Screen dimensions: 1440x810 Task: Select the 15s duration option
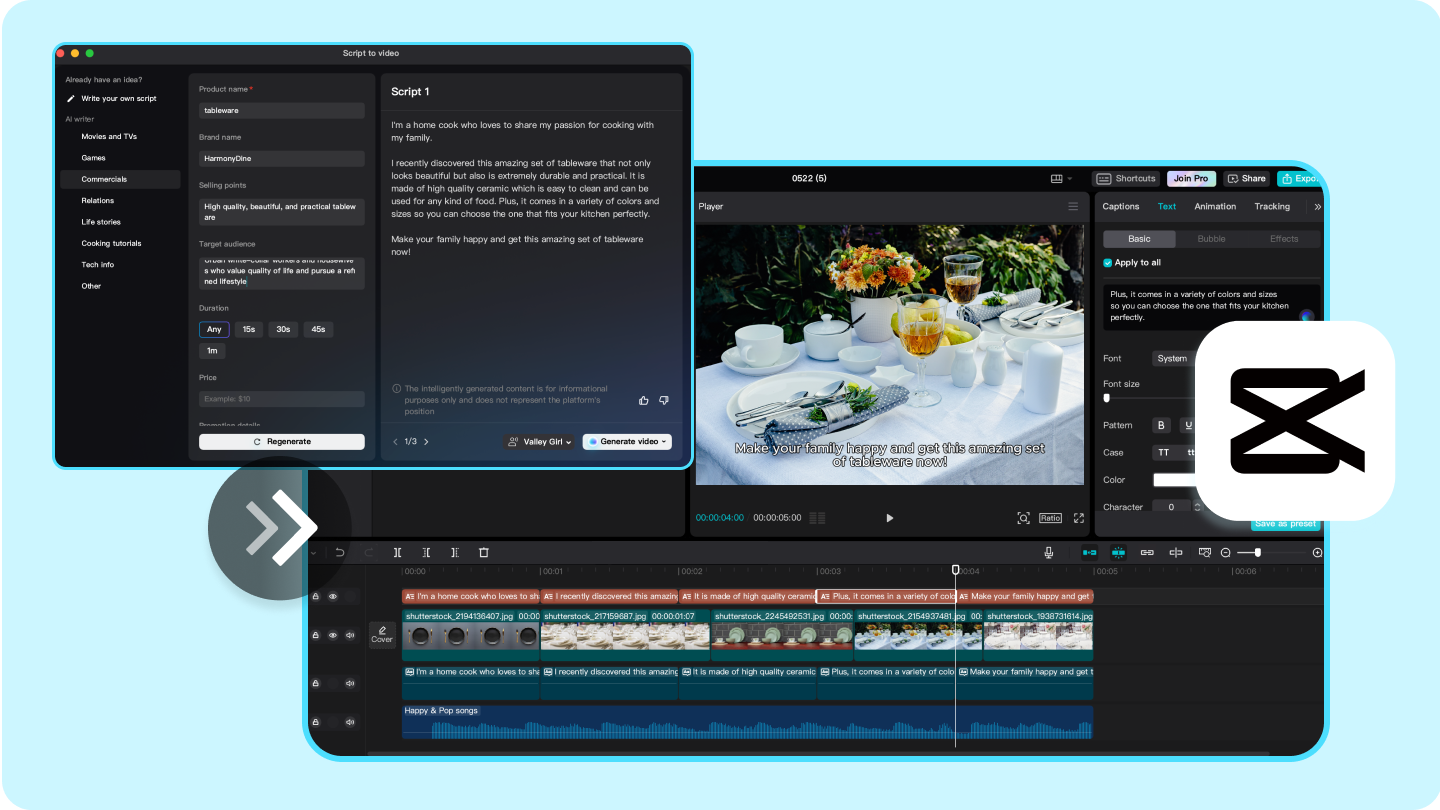[249, 329]
